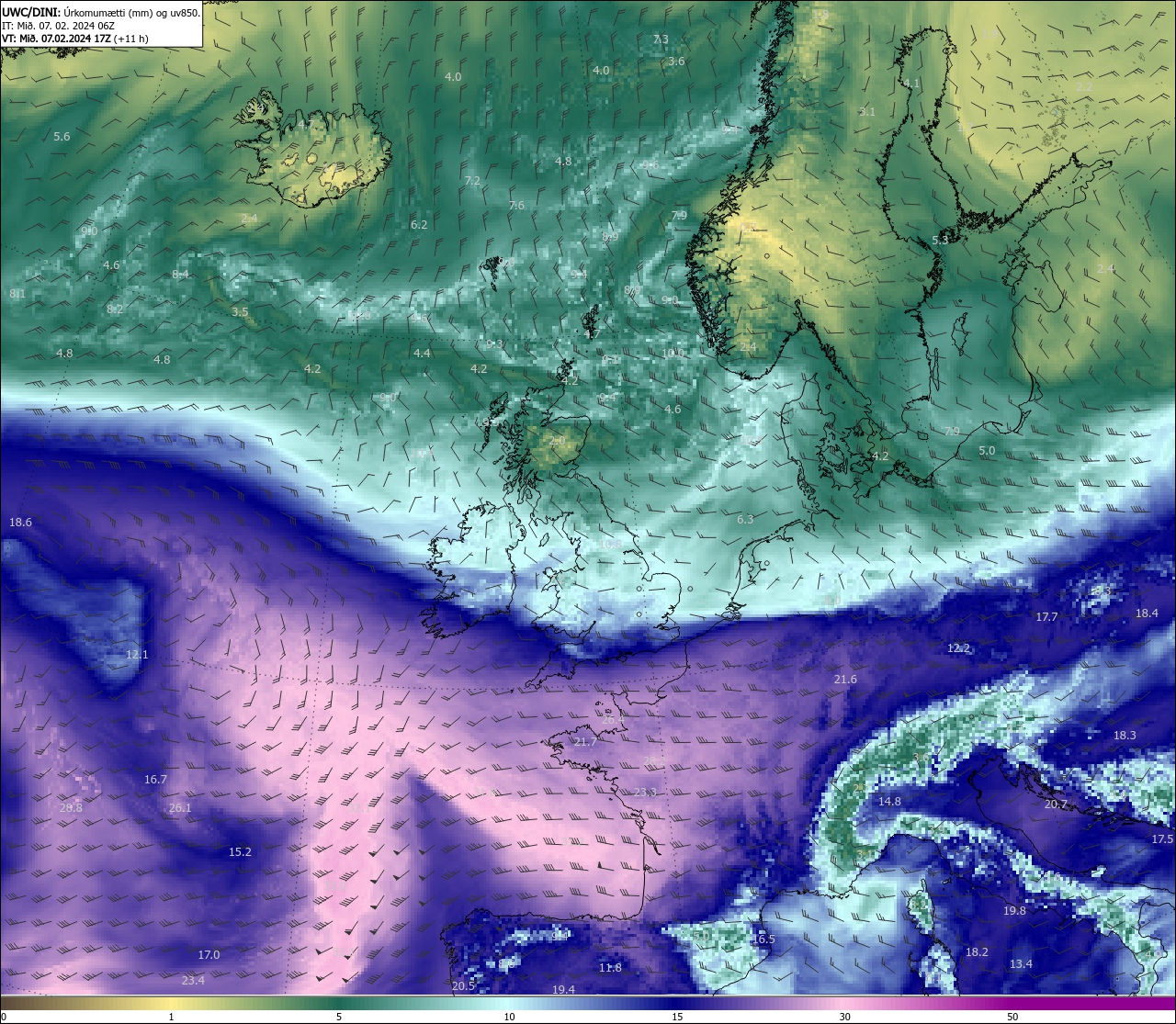
Task: Click the value 17.5 on the map
Action: (1162, 839)
